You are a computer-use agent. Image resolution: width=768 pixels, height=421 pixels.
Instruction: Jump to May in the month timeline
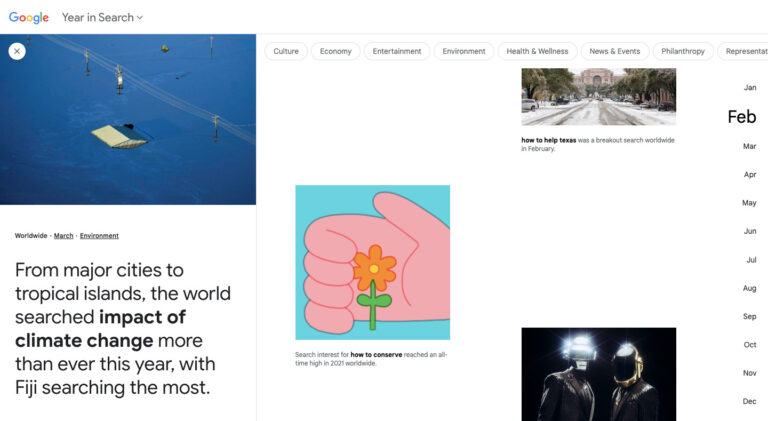click(749, 203)
